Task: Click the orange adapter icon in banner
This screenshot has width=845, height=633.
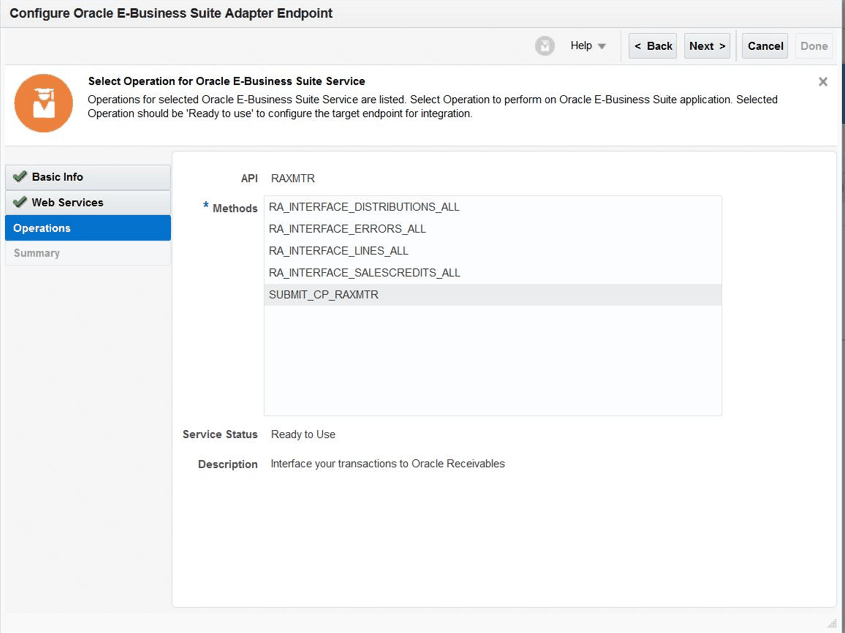Action: (x=43, y=103)
